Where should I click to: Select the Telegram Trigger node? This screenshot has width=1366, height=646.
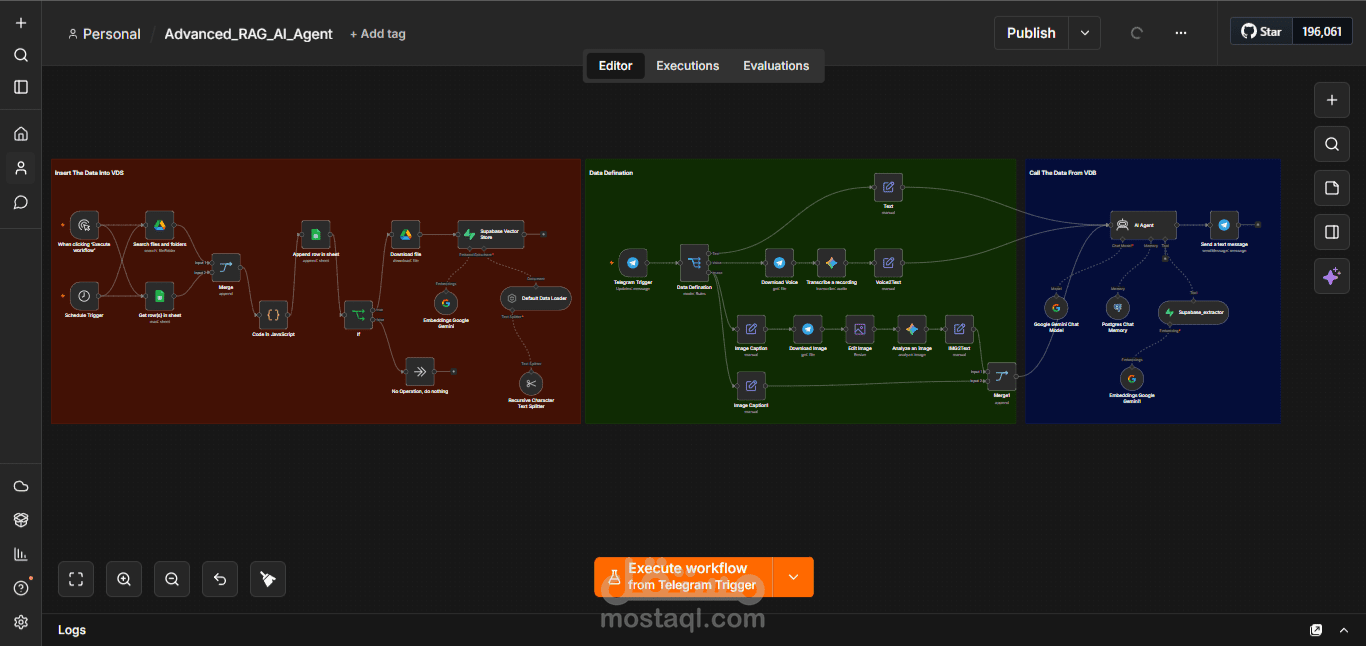pyautogui.click(x=632, y=263)
